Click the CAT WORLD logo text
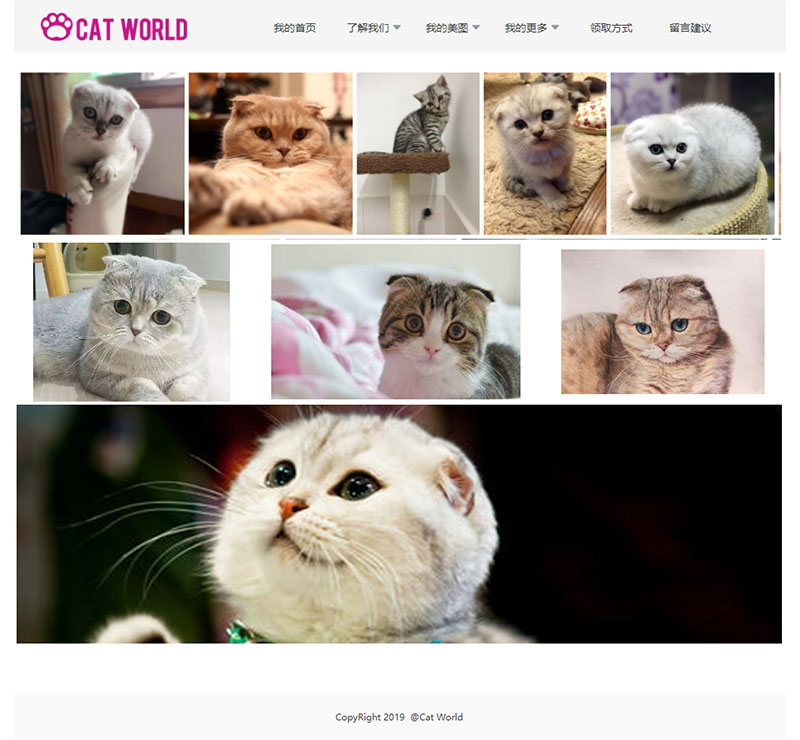This screenshot has height=740, width=800. coord(132,29)
